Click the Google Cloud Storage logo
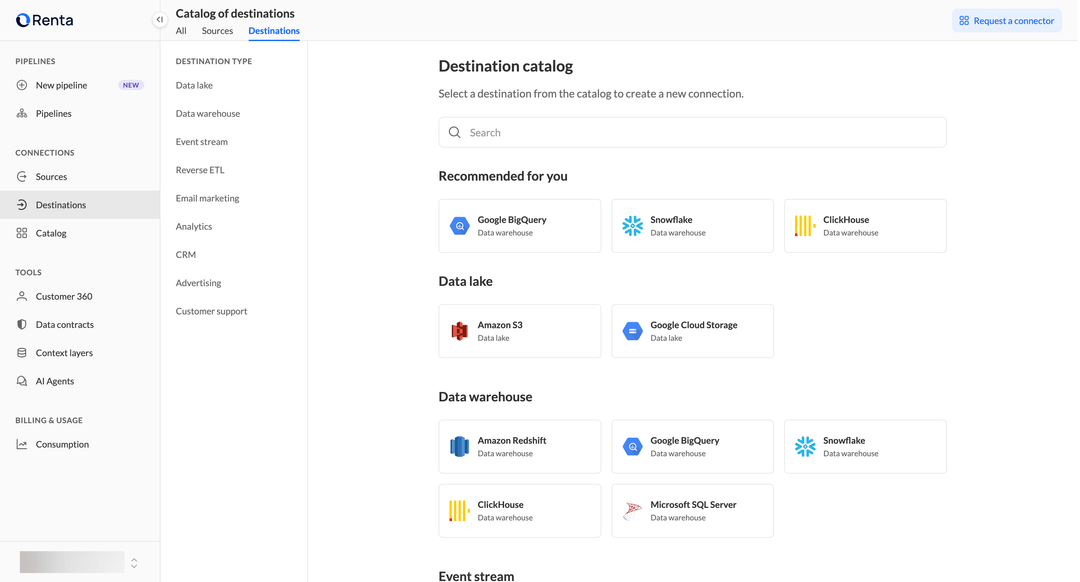The image size is (1080, 582). pos(632,331)
